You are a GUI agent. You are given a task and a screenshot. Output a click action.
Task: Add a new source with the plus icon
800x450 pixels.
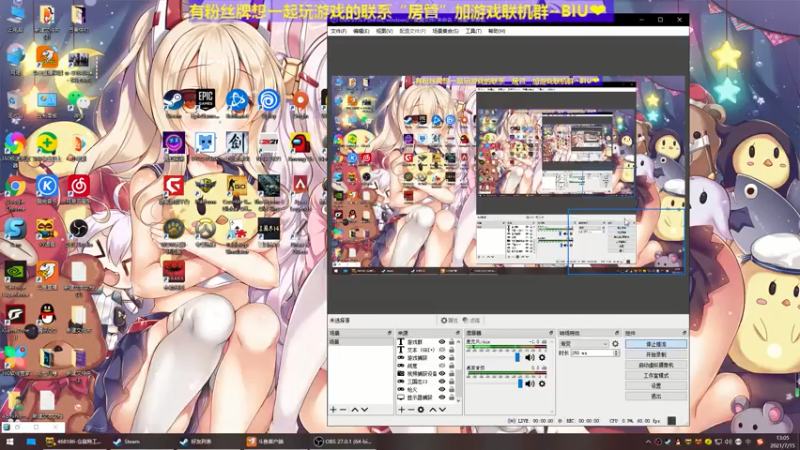pos(402,410)
